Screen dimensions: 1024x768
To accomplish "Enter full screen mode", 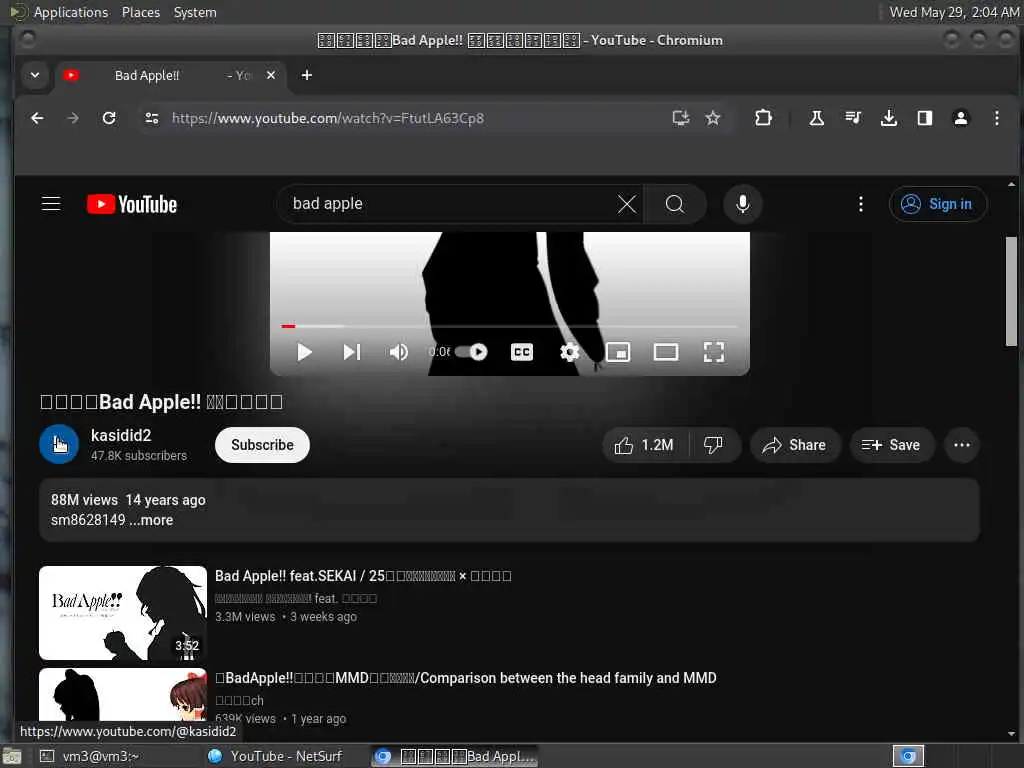I will [714, 352].
